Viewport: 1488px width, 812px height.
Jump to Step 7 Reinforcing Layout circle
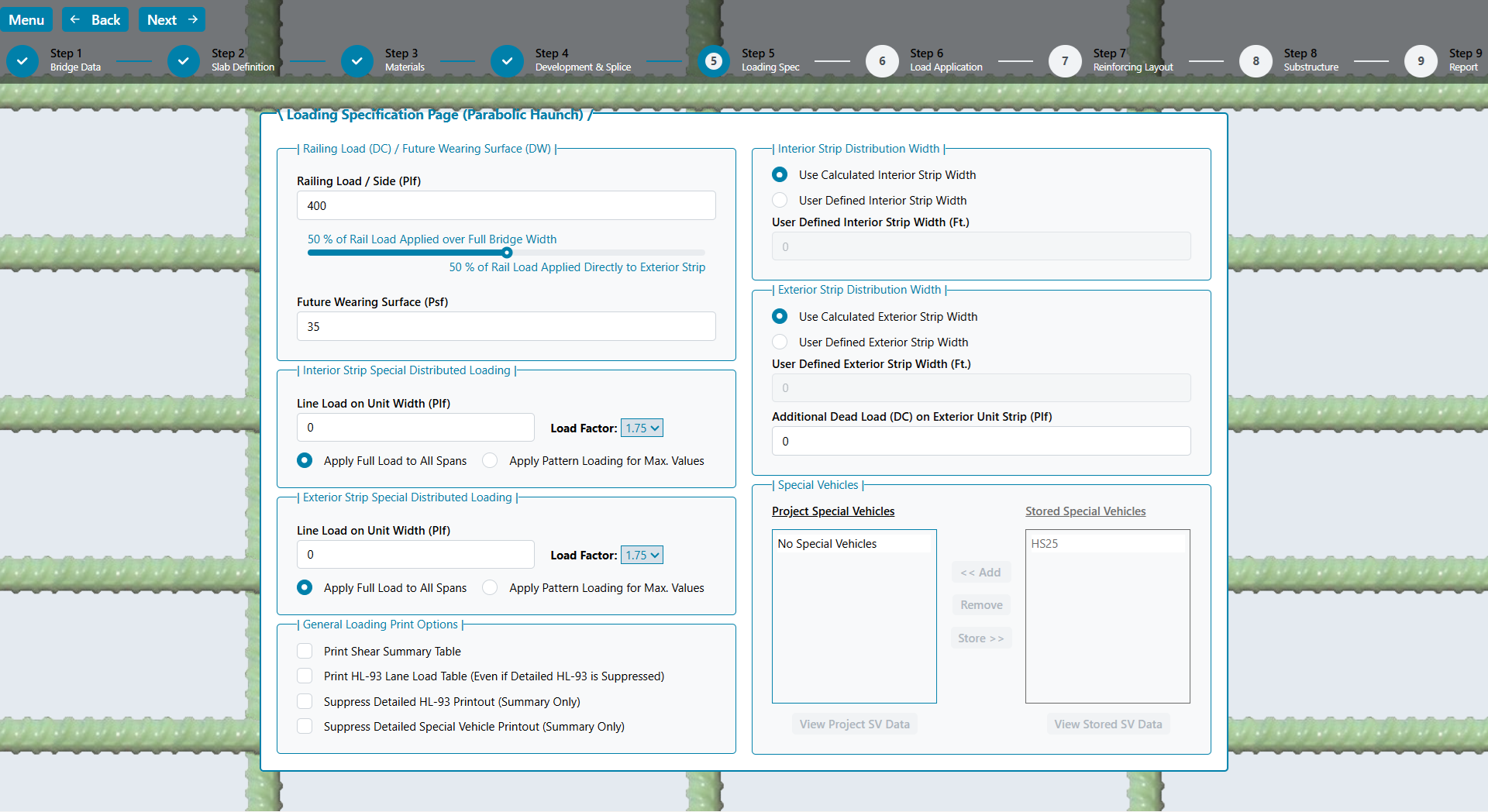[1065, 61]
